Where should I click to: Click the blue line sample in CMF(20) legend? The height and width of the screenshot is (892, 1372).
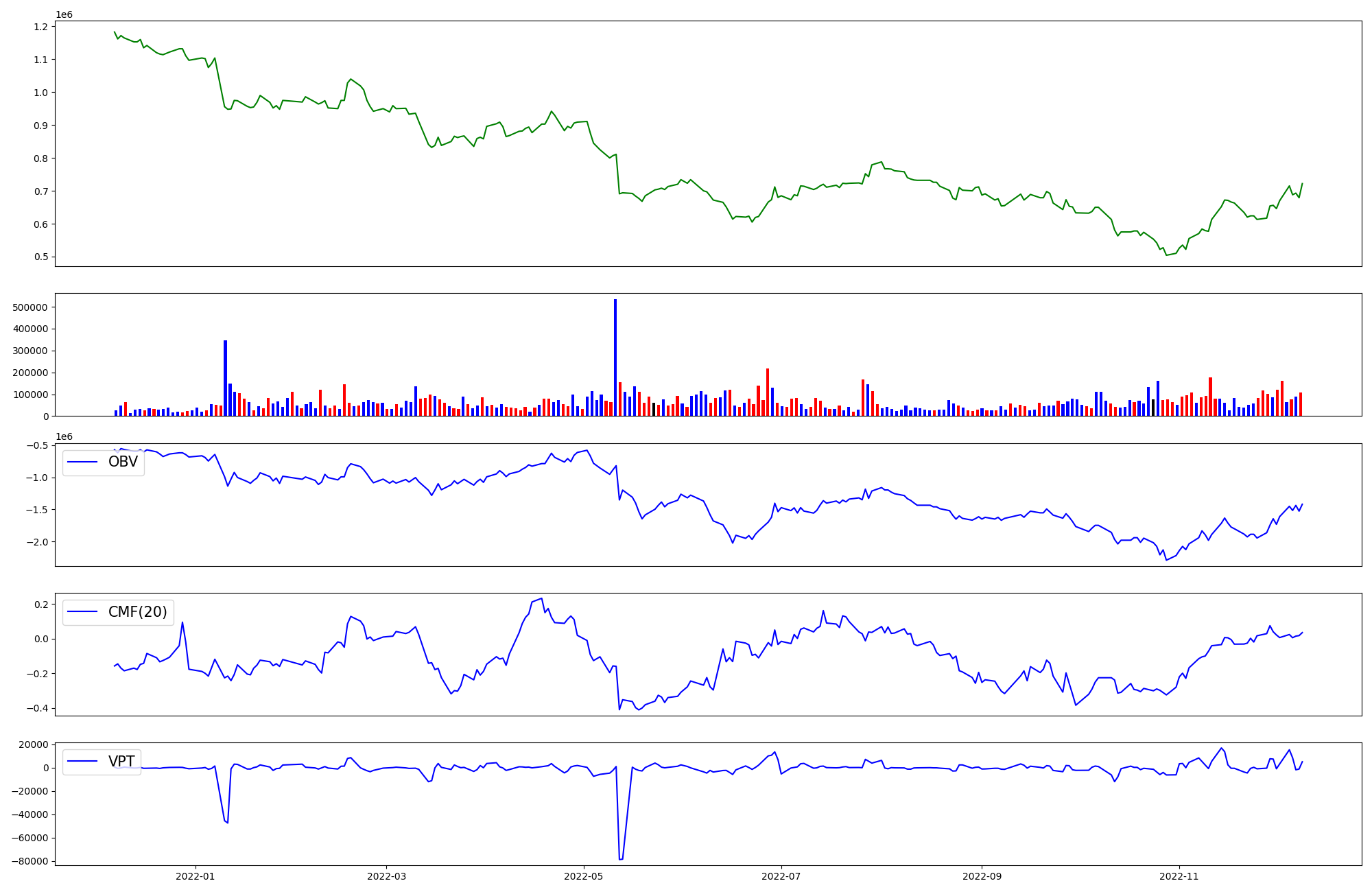click(x=82, y=613)
